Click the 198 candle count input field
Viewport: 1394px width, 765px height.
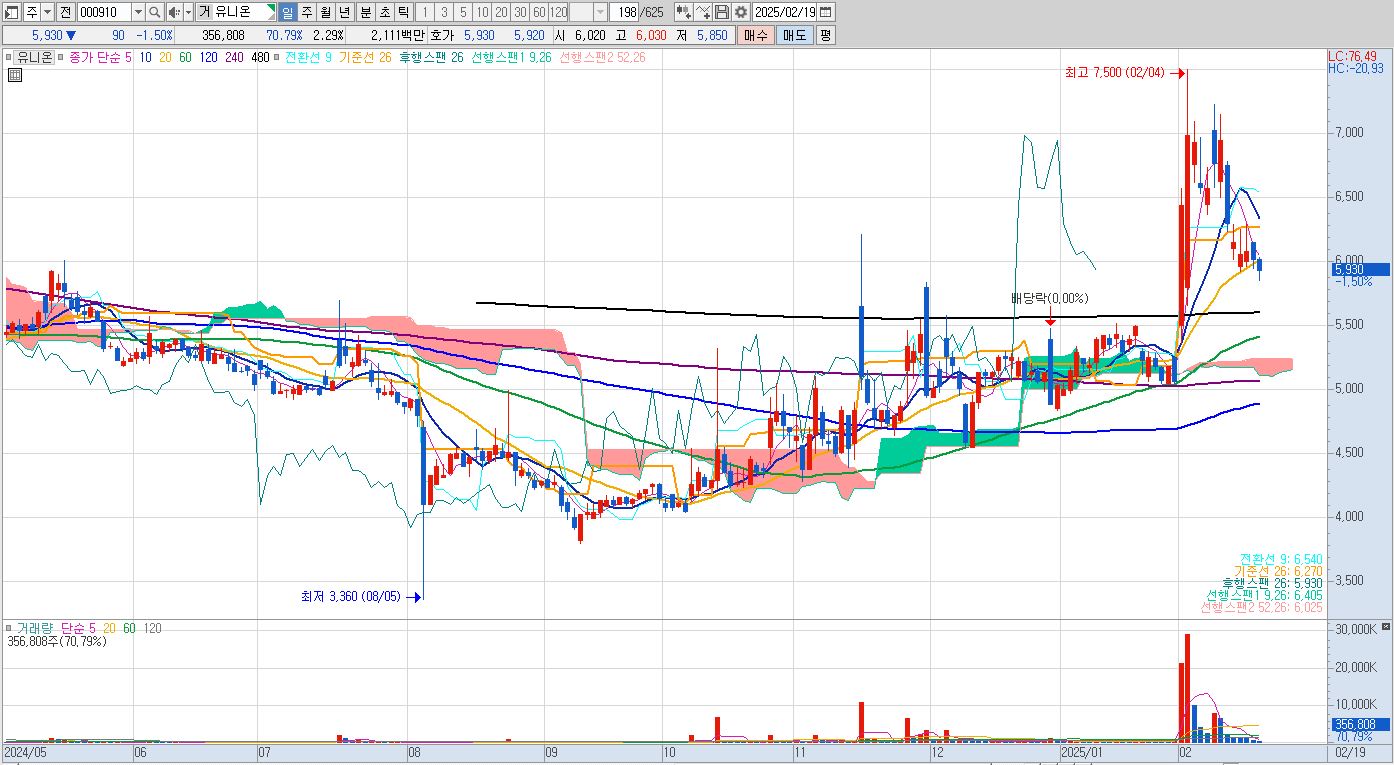tap(624, 12)
